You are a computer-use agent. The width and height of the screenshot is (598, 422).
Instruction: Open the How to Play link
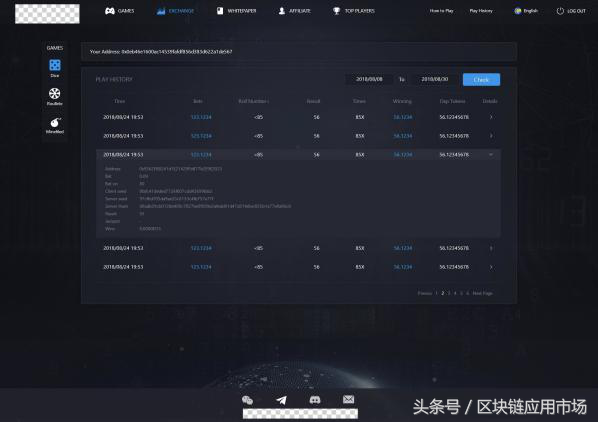442,11
